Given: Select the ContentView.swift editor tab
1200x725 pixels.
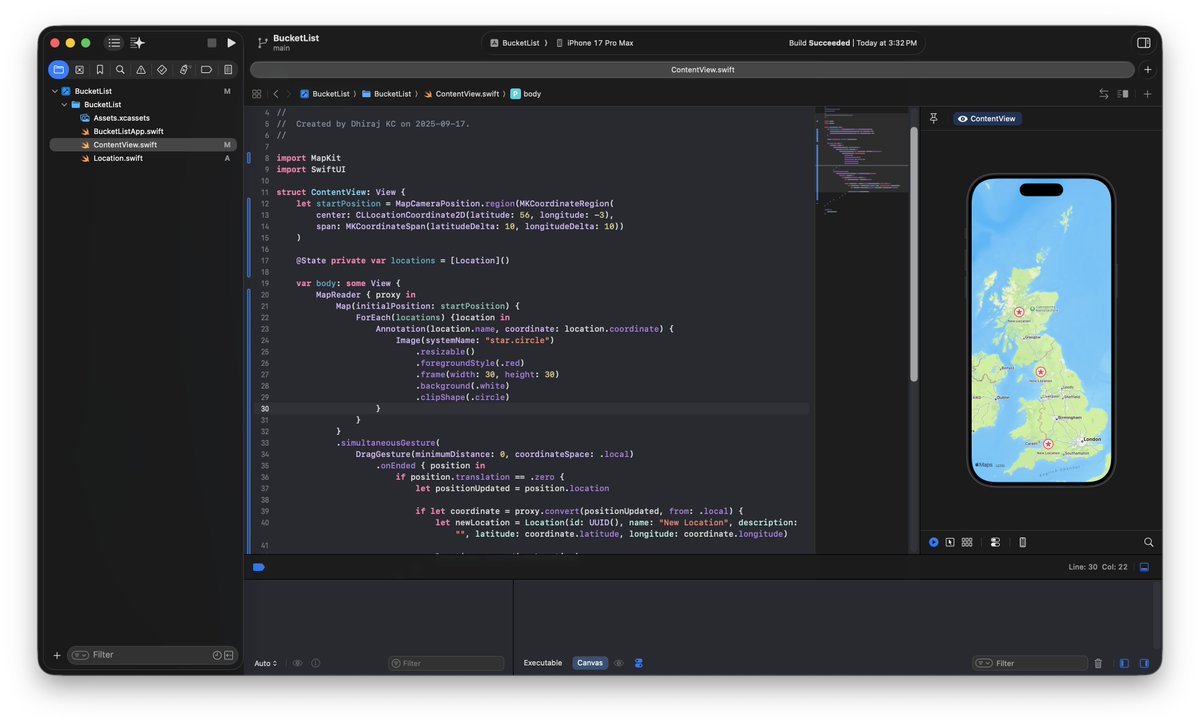Looking at the screenshot, I should (x=692, y=70).
